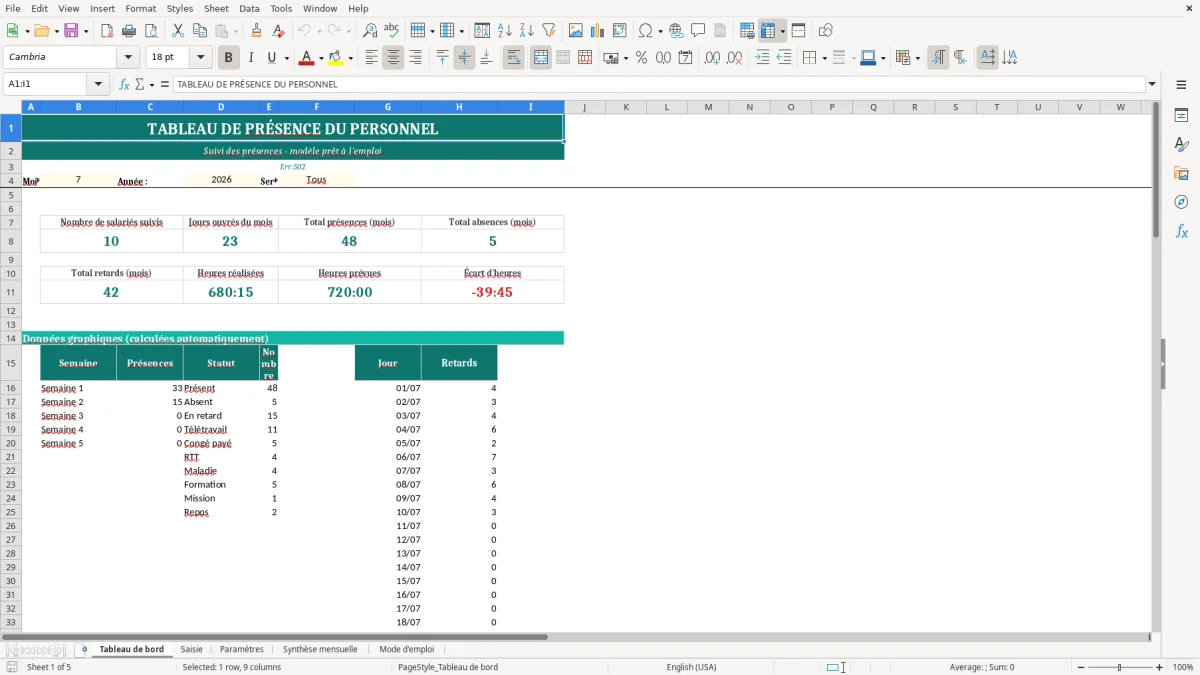The width and height of the screenshot is (1200, 675).
Task: Click the zoom out minus button
Action: 1081,667
